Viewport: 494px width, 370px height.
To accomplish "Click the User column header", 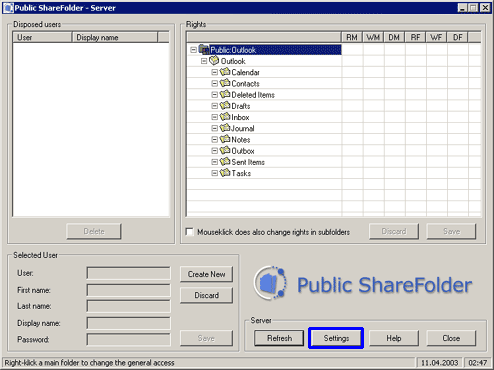I will 42,37.
